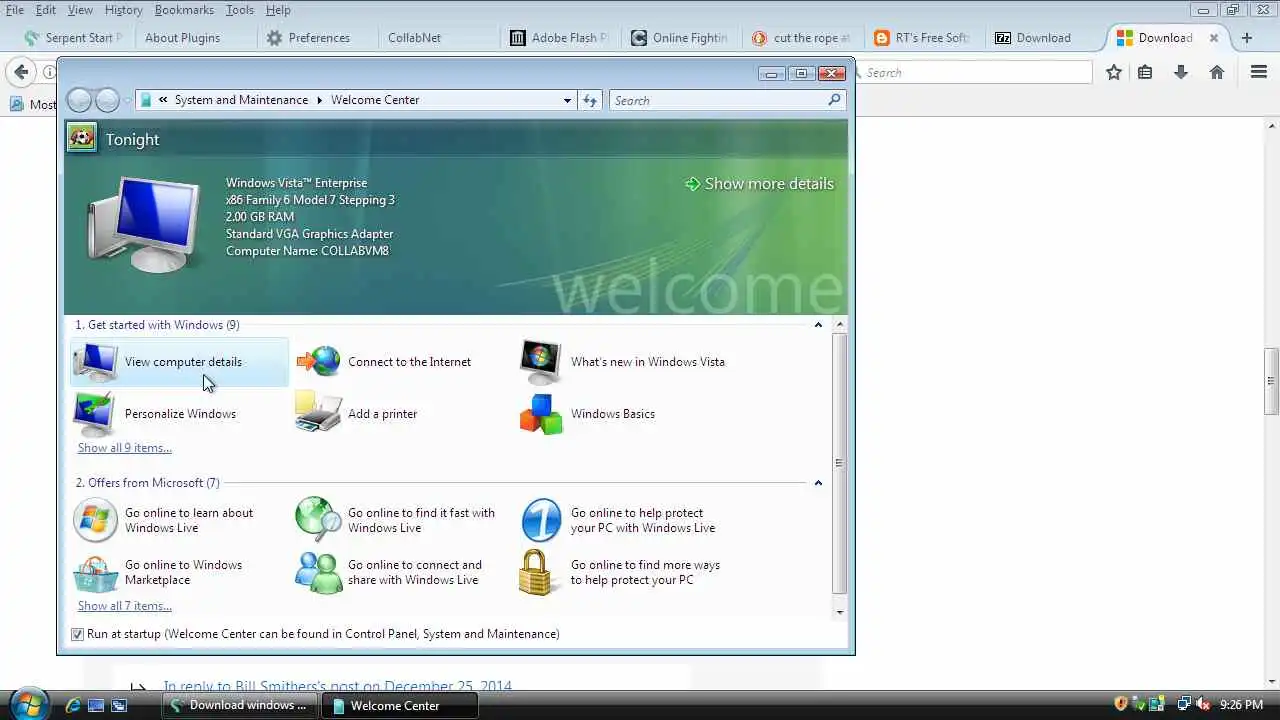Switch to RT's Free Software tab
The height and width of the screenshot is (720, 1280).
pyautogui.click(x=923, y=38)
